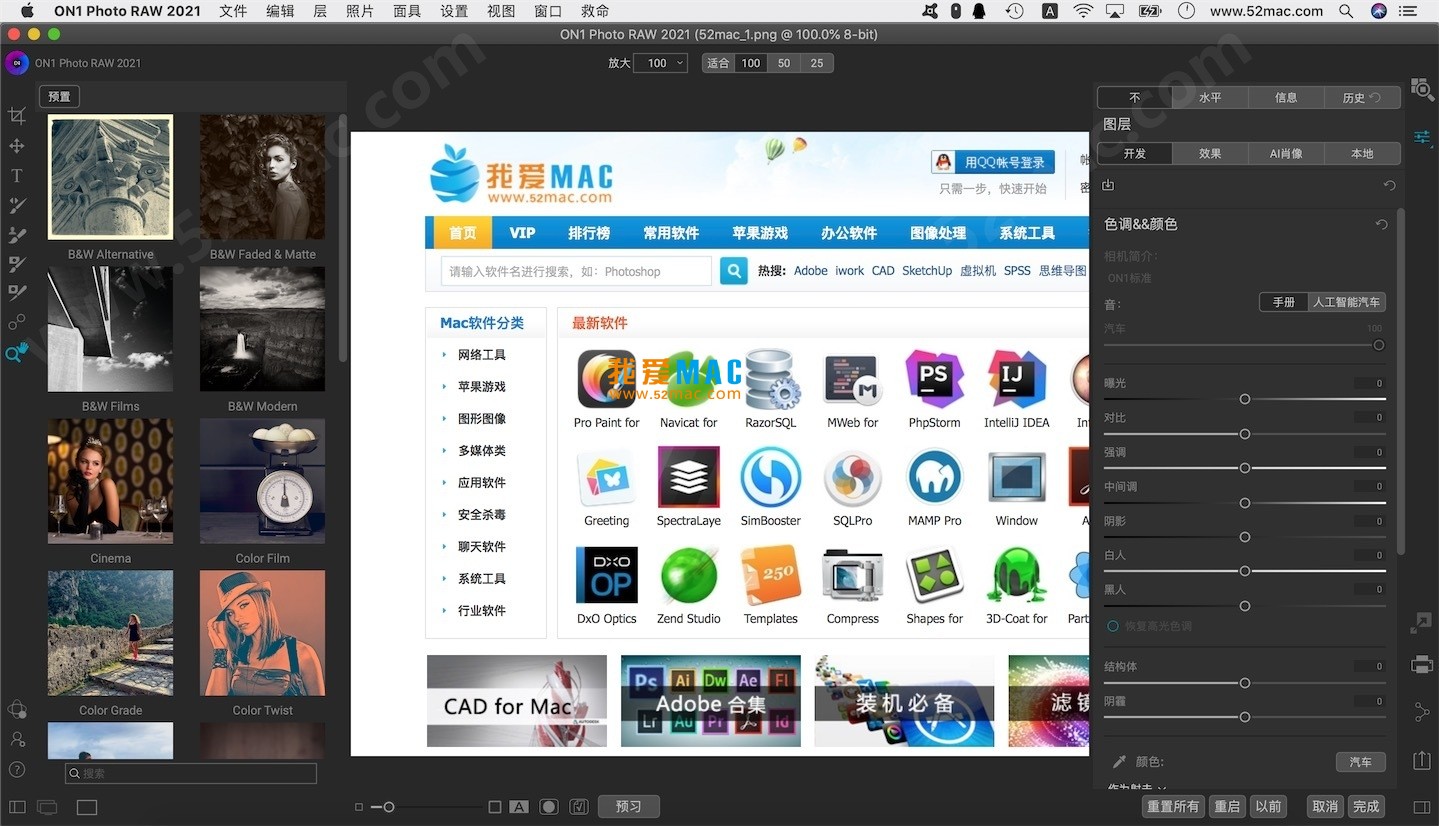Image resolution: width=1439 pixels, height=826 pixels.
Task: Click the 取消 button
Action: pos(1325,807)
